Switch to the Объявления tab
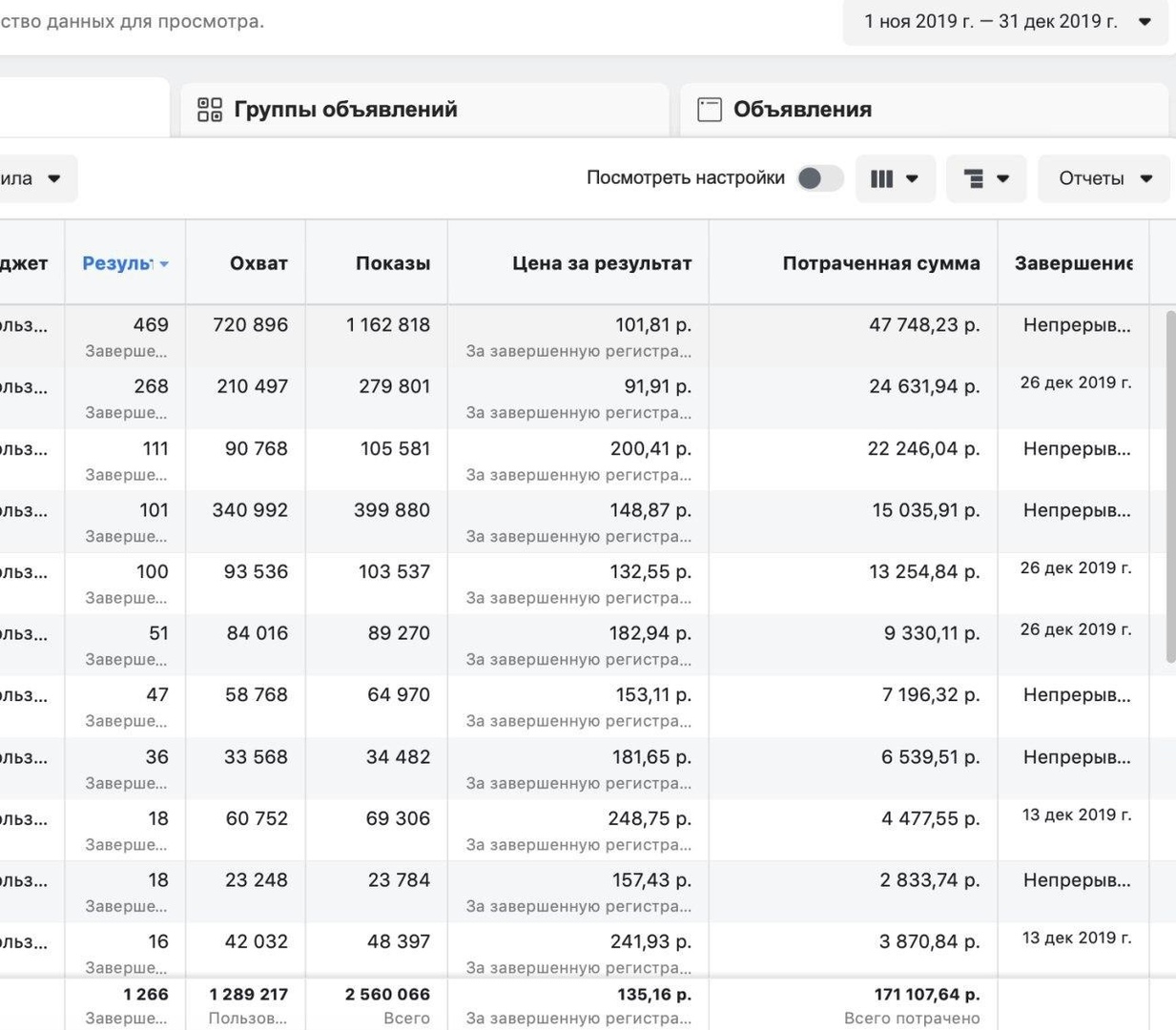This screenshot has height=1030, width=1176. 923,110
